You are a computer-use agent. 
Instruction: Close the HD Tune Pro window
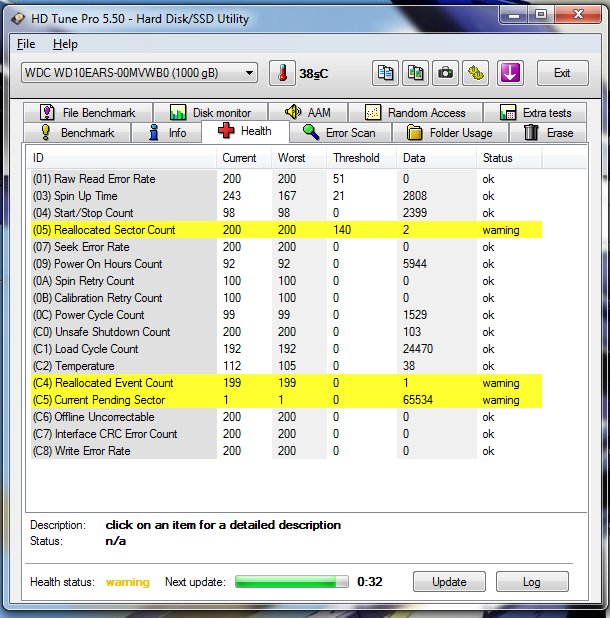(578, 15)
